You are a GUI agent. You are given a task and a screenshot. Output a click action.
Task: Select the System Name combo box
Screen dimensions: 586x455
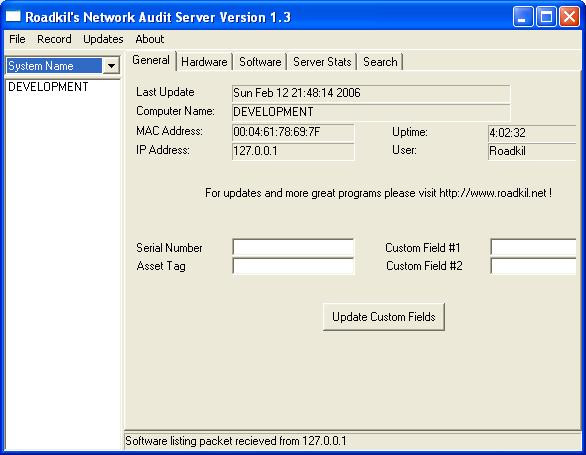click(63, 66)
